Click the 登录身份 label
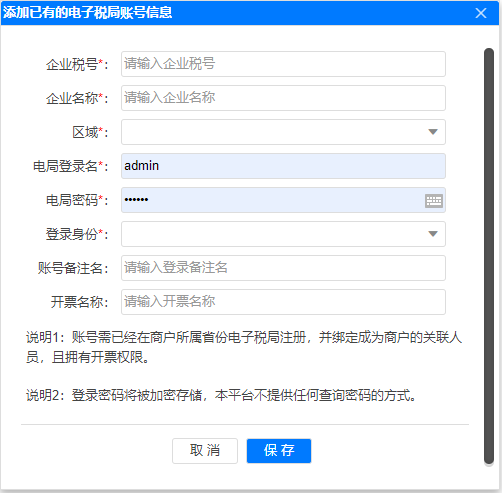502x493 pixels. coord(77,234)
